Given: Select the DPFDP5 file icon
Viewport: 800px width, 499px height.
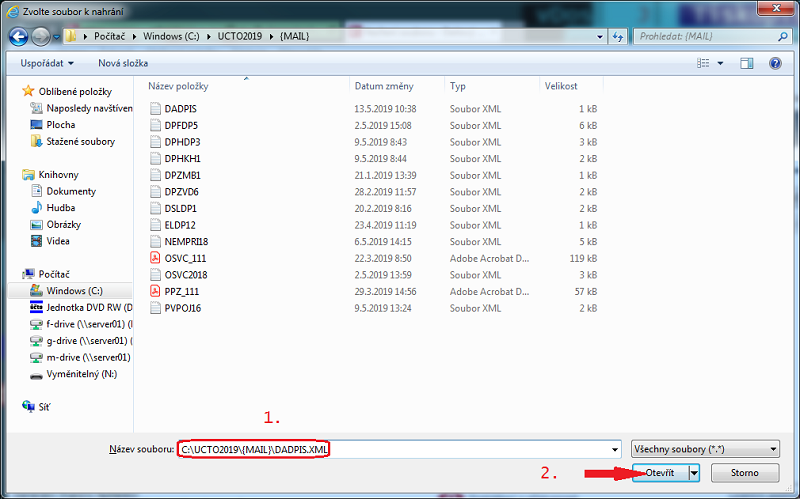Looking at the screenshot, I should point(155,126).
